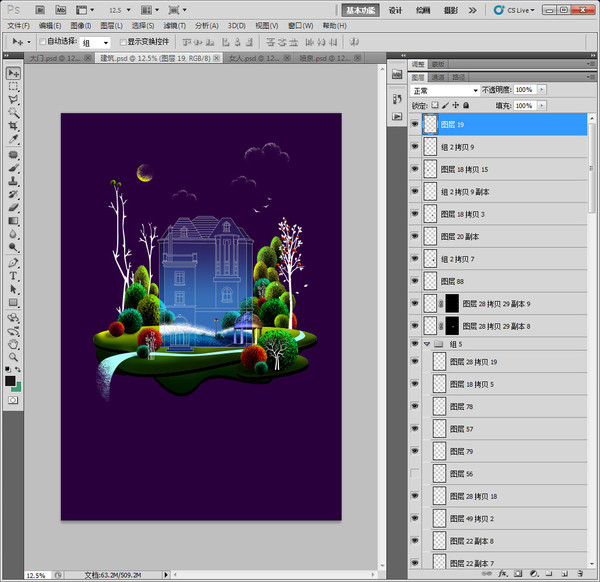Select the Dodge tool

tap(13, 247)
